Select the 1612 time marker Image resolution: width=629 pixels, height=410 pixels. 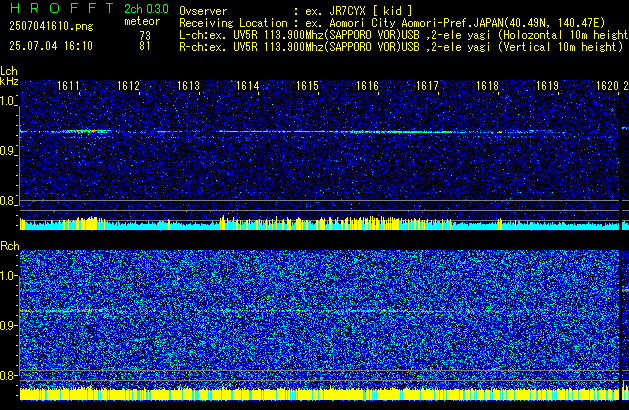tap(128, 86)
